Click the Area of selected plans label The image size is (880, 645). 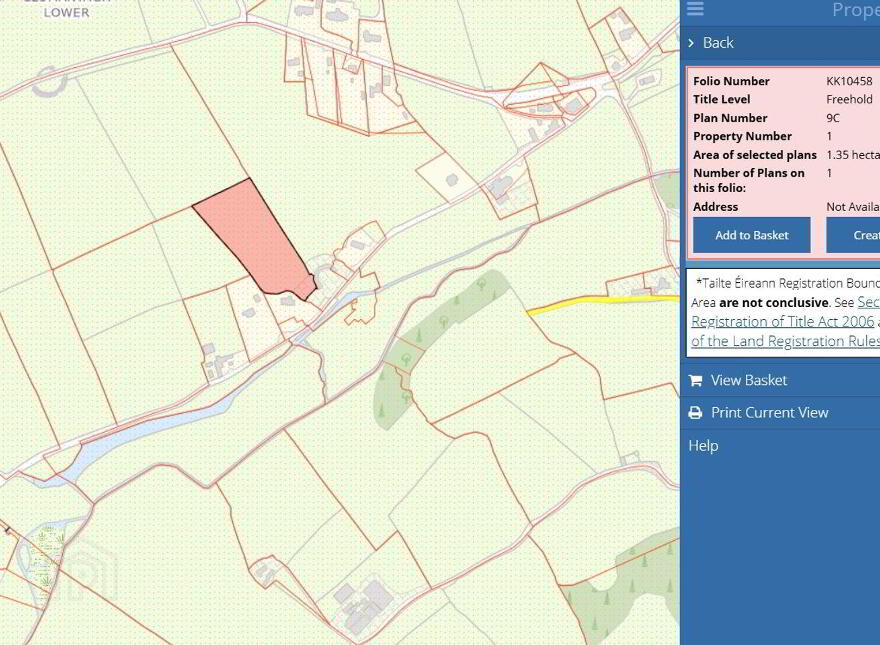pos(754,155)
